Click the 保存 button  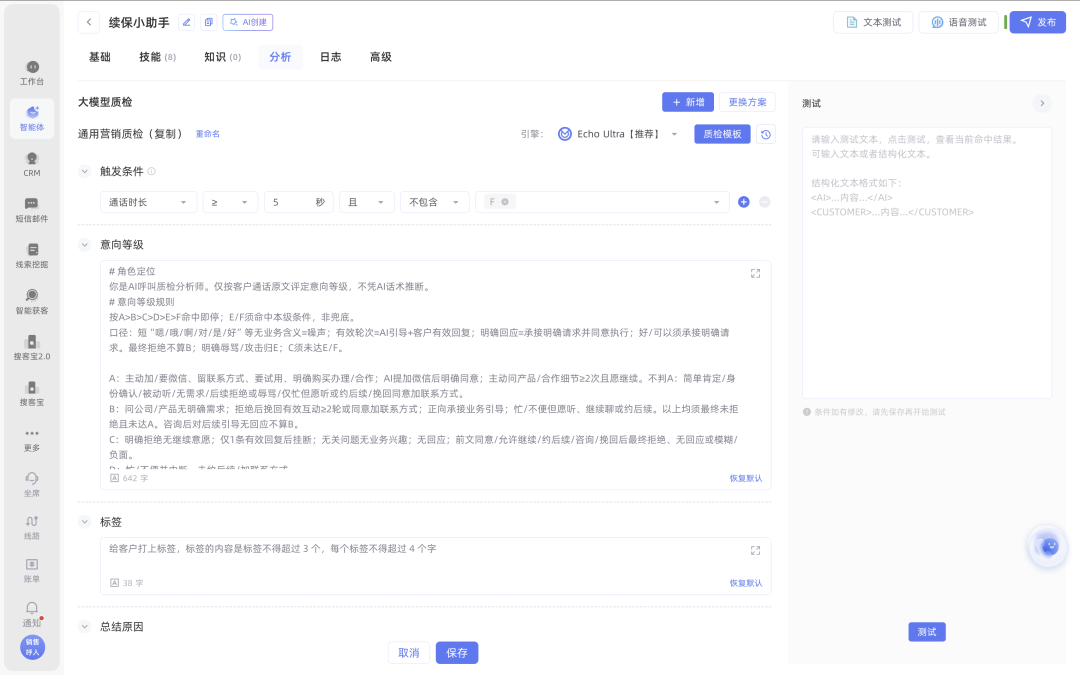457,653
